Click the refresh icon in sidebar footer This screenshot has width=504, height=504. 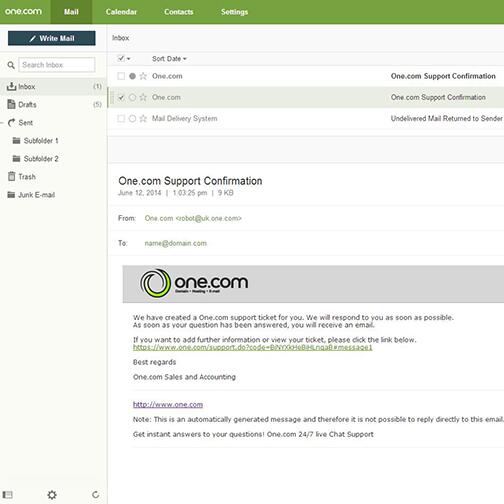[96, 495]
